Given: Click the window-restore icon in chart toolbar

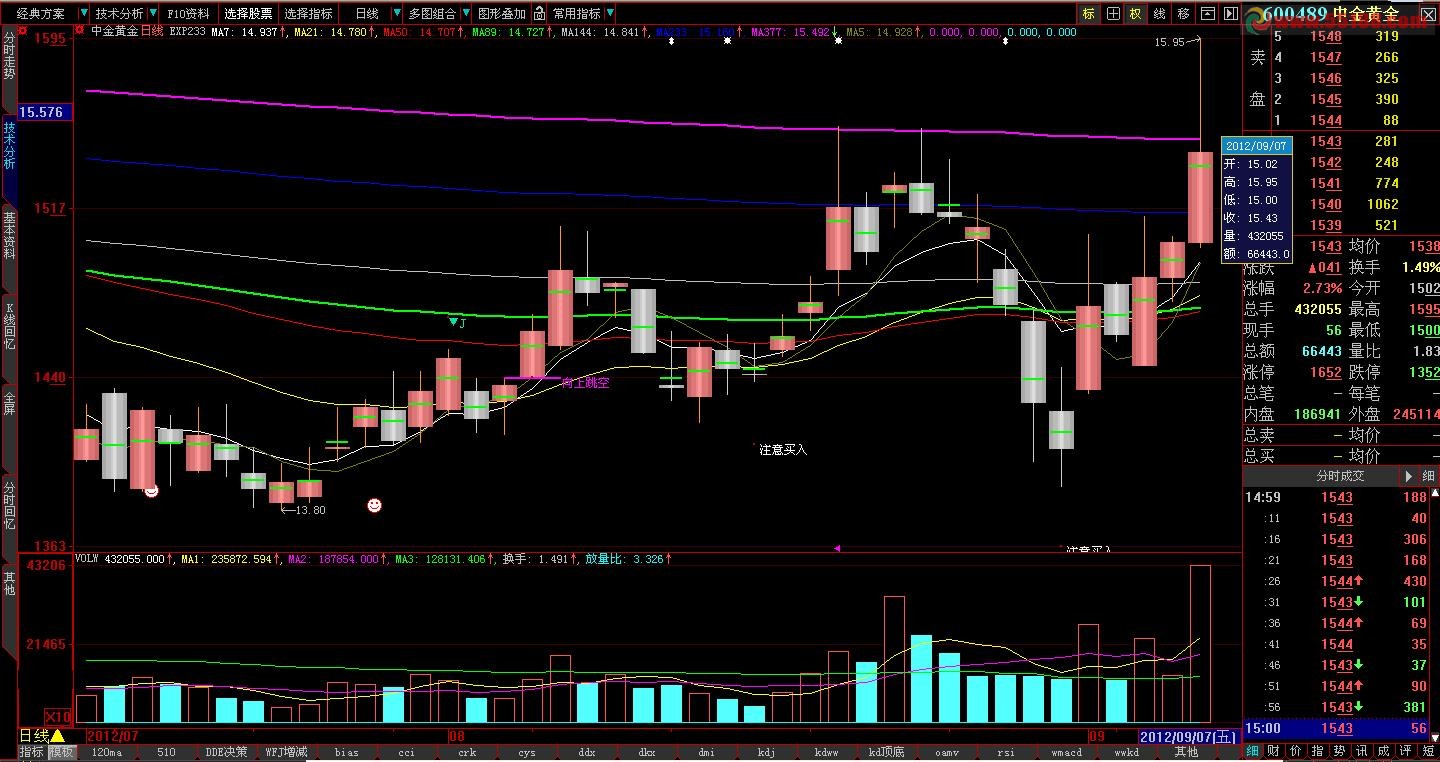Looking at the screenshot, I should [1207, 14].
